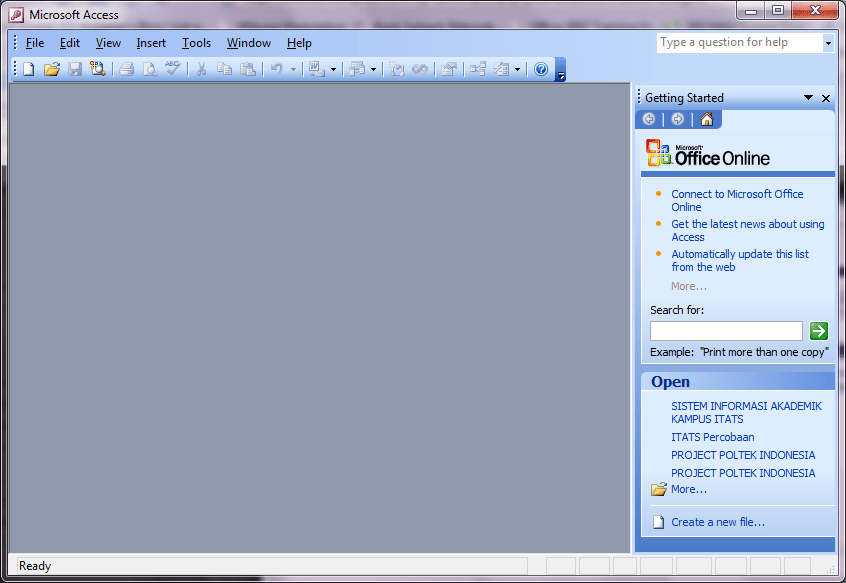Go forward in Getting Started pane

point(678,119)
